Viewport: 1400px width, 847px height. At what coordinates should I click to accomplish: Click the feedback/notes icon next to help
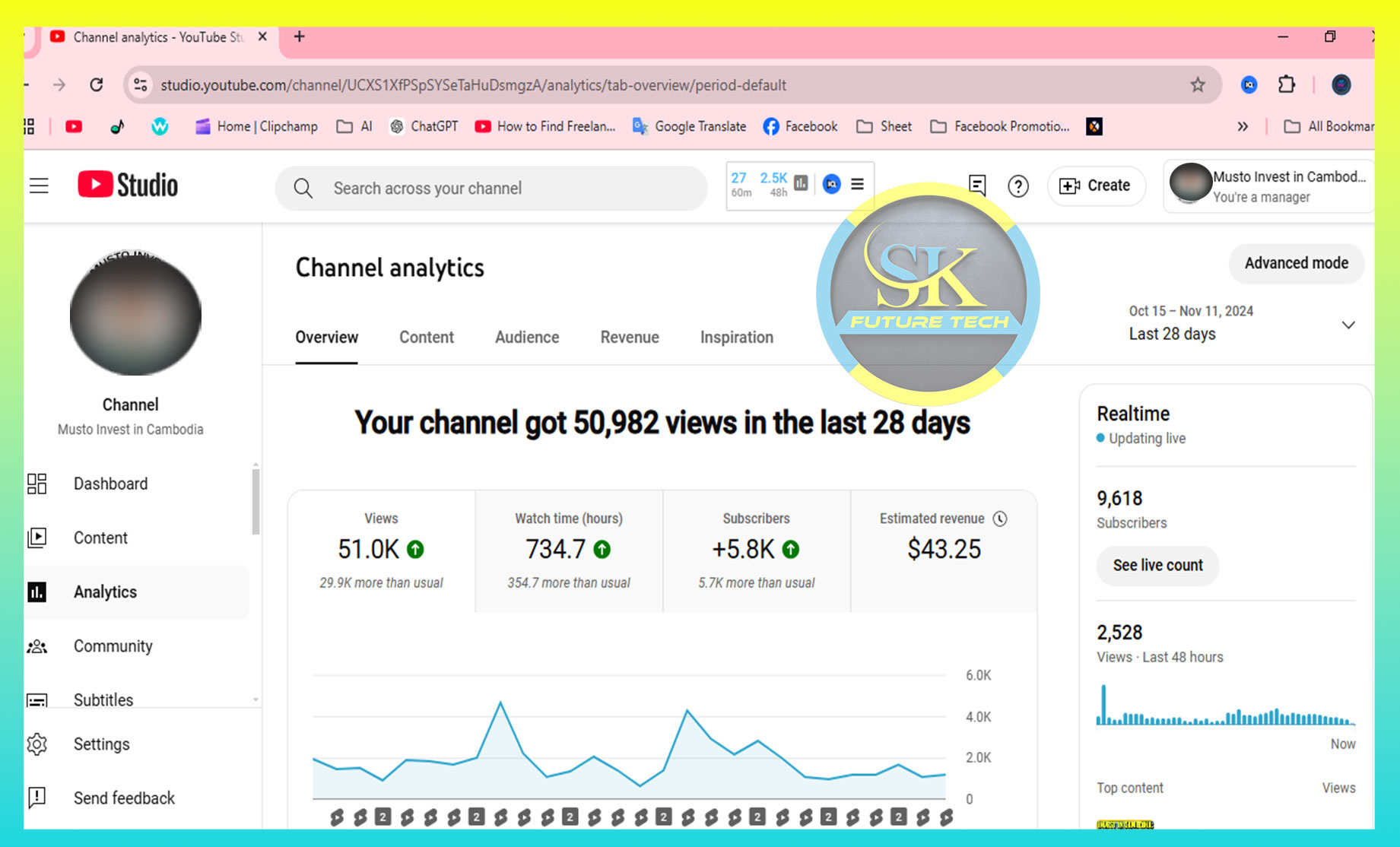976,186
